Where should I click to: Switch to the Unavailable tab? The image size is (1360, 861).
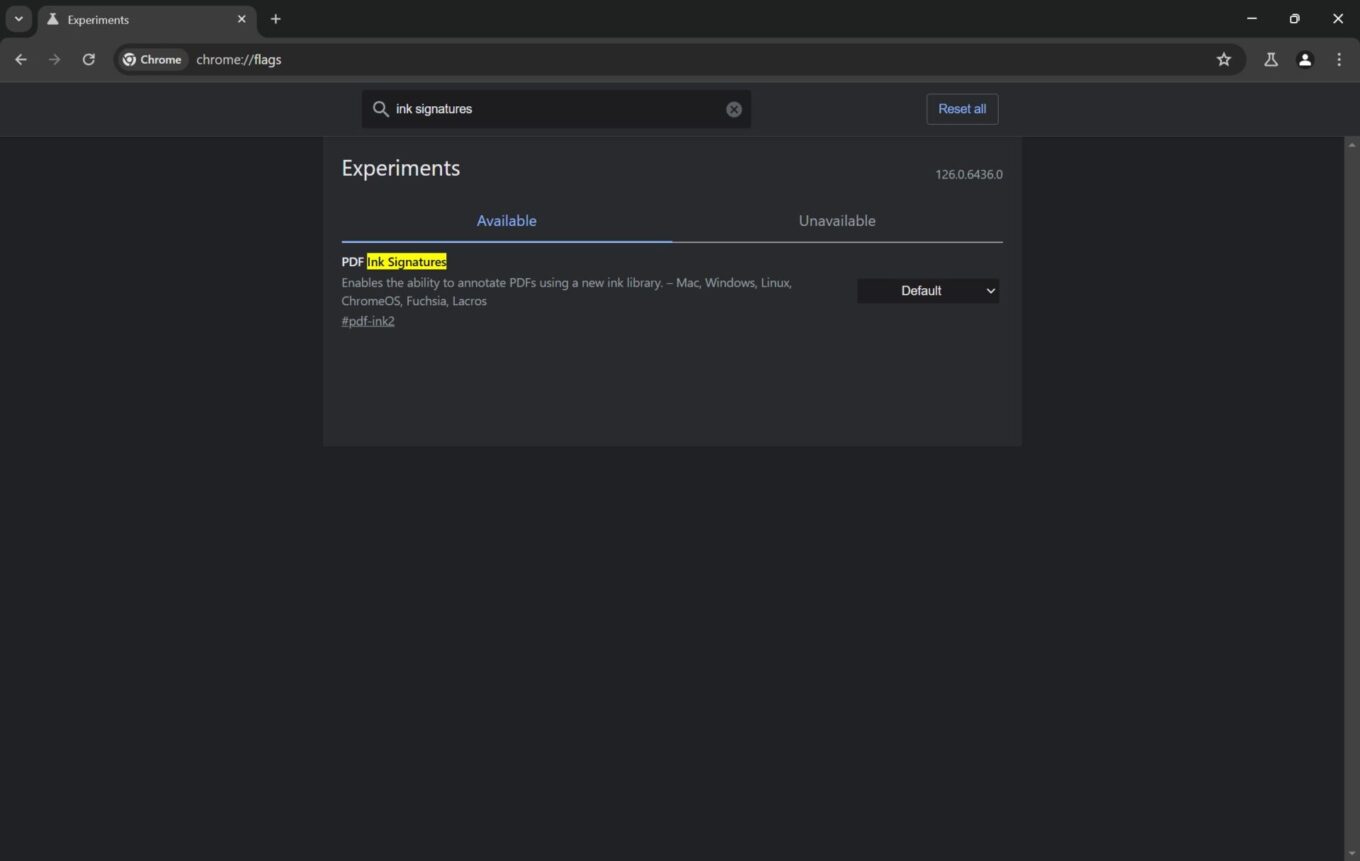coord(837,221)
